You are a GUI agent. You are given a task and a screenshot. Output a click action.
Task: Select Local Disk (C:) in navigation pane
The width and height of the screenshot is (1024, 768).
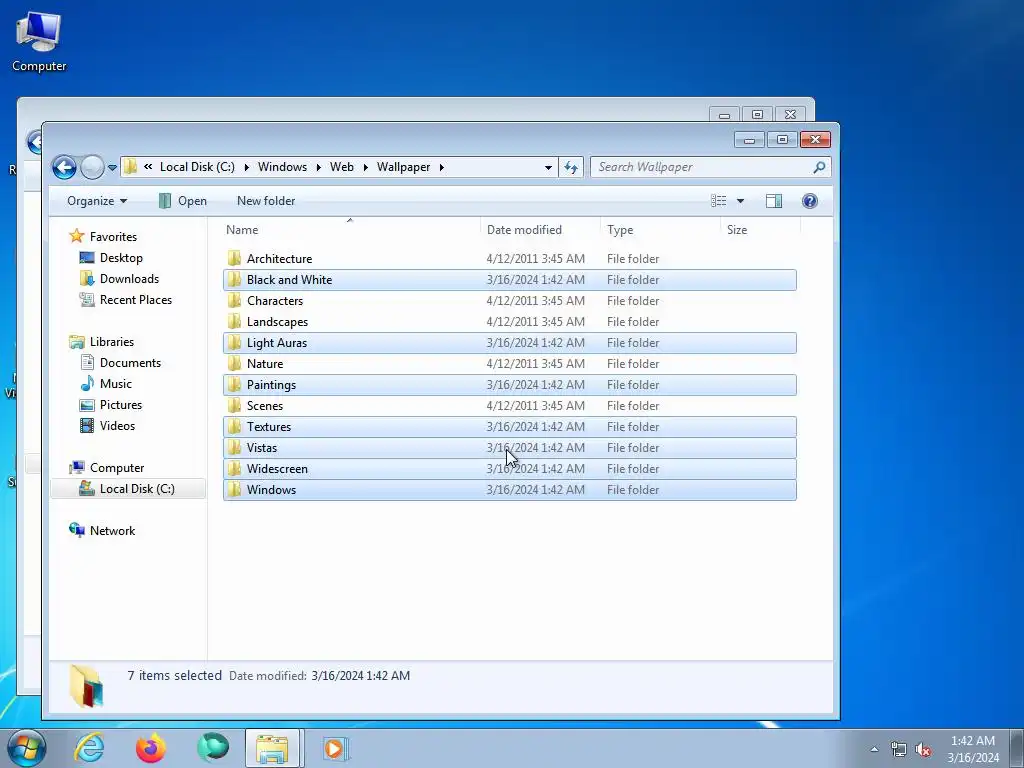click(128, 488)
